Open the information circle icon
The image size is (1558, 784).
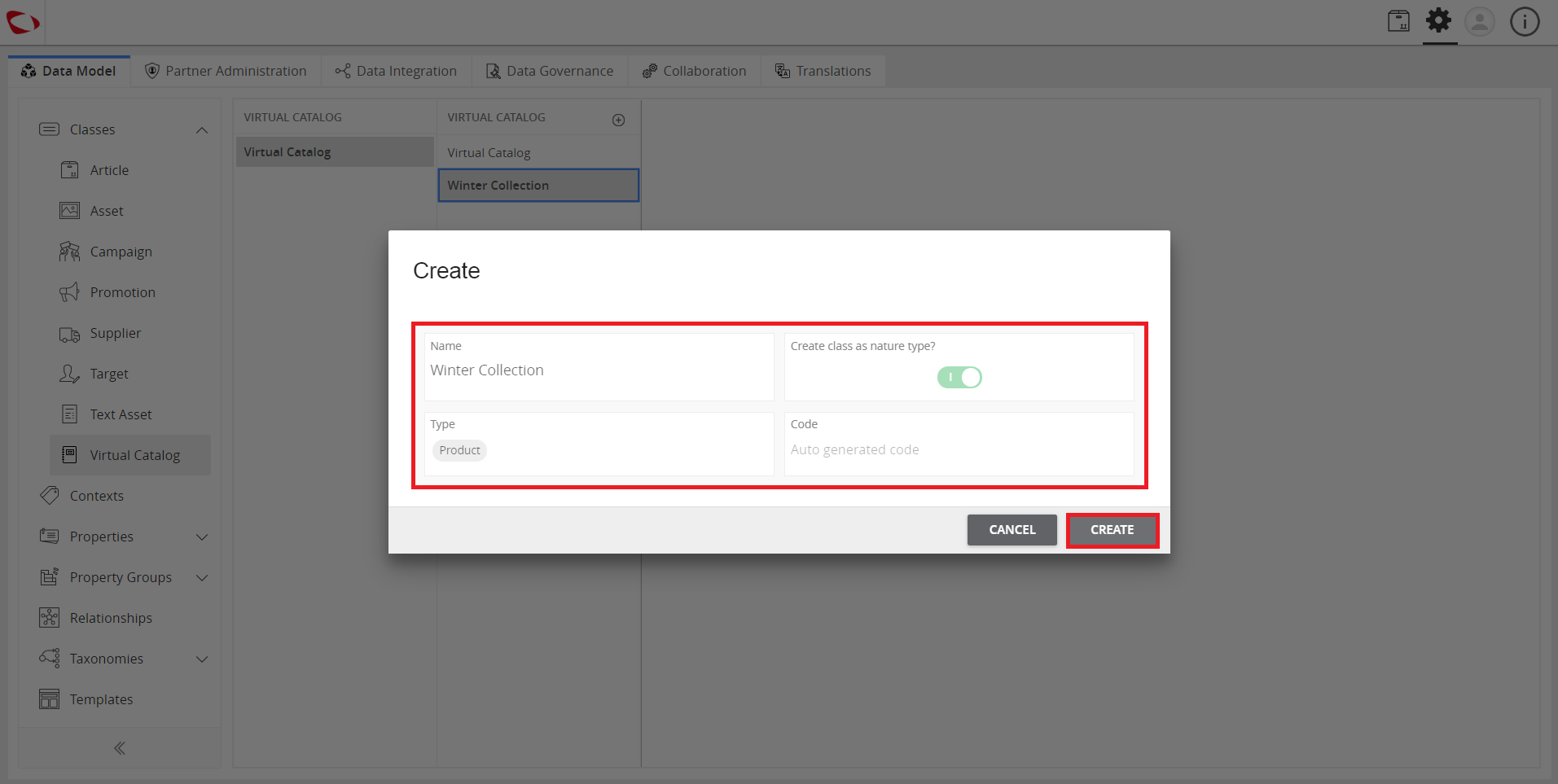pyautogui.click(x=1525, y=22)
